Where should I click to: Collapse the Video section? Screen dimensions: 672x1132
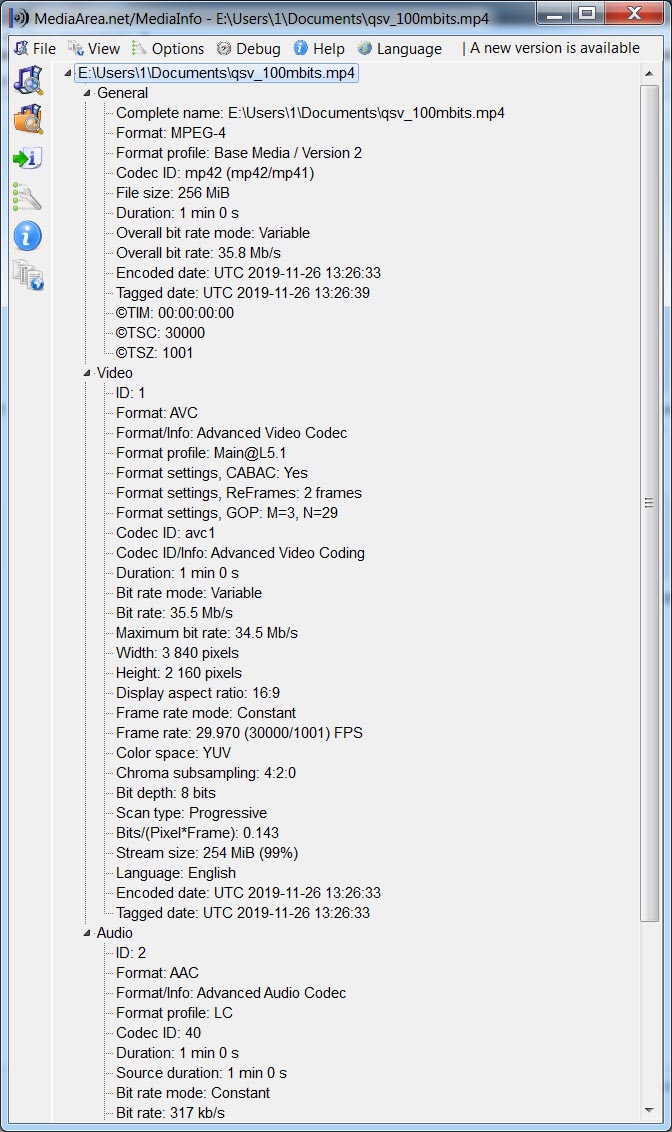tap(87, 373)
